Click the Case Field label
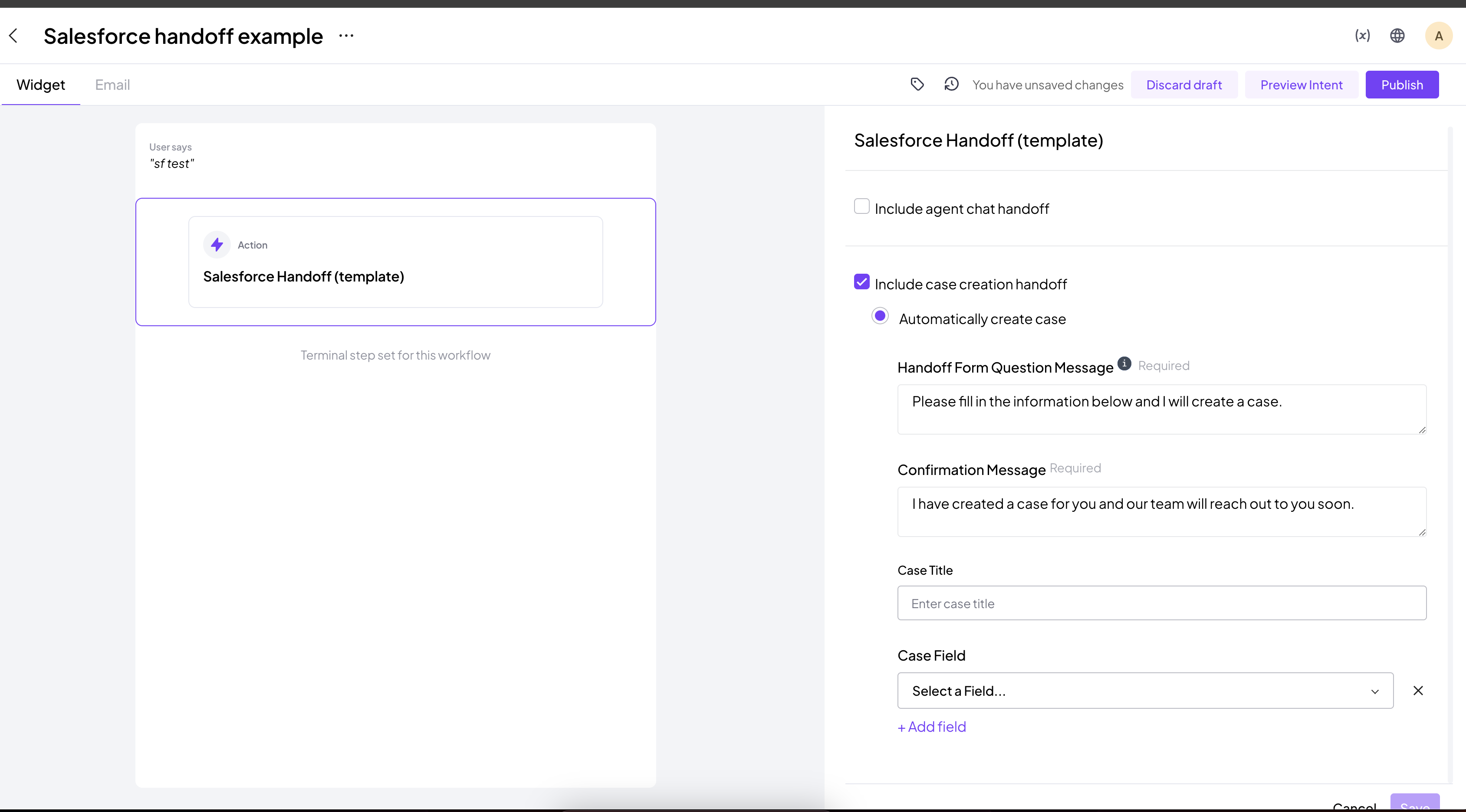The image size is (1466, 812). (x=931, y=655)
